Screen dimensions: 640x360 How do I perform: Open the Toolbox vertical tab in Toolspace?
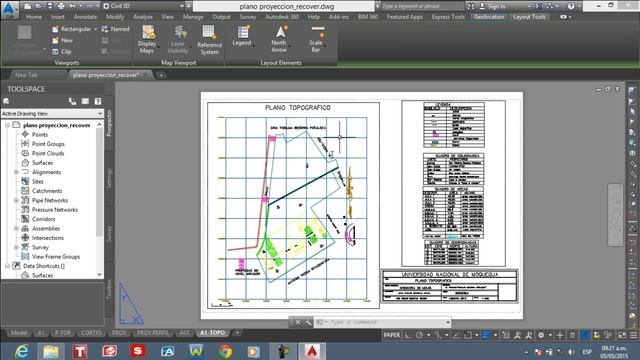pyautogui.click(x=109, y=289)
